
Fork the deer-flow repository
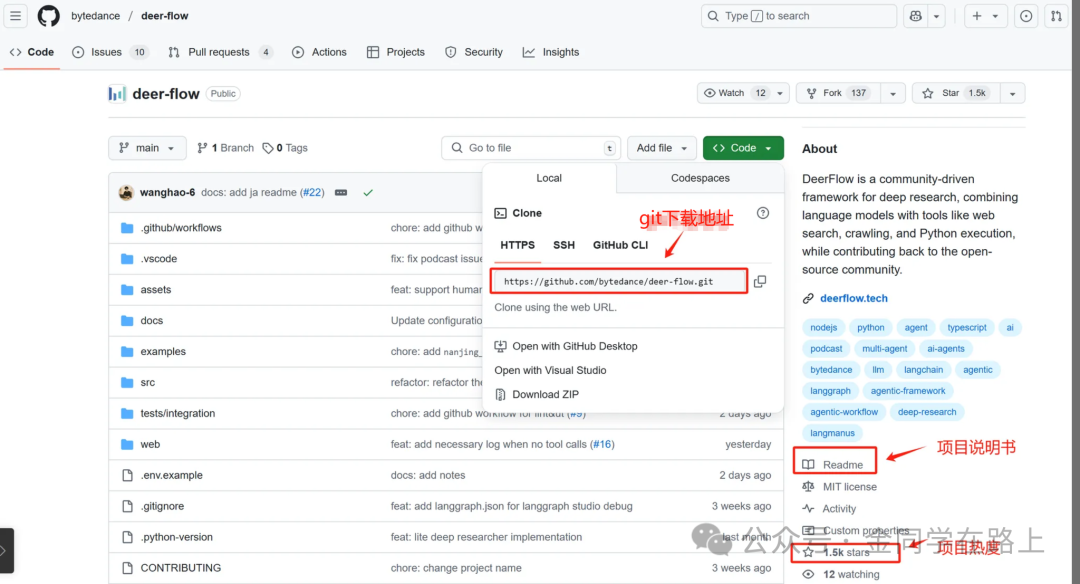[x=839, y=93]
